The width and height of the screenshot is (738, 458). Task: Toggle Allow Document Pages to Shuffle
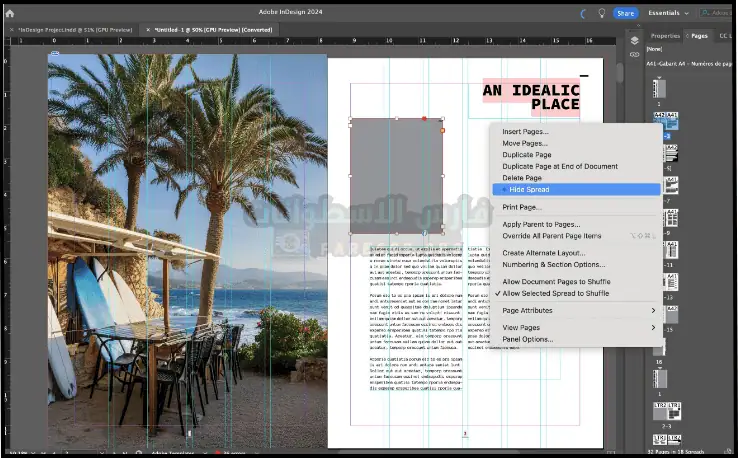tap(556, 282)
